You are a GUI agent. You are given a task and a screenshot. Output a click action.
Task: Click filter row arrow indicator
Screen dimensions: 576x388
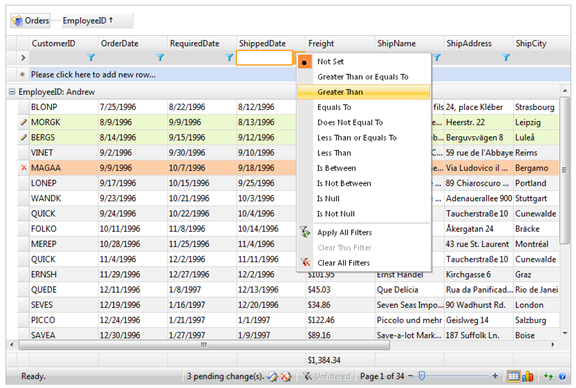[x=23, y=57]
